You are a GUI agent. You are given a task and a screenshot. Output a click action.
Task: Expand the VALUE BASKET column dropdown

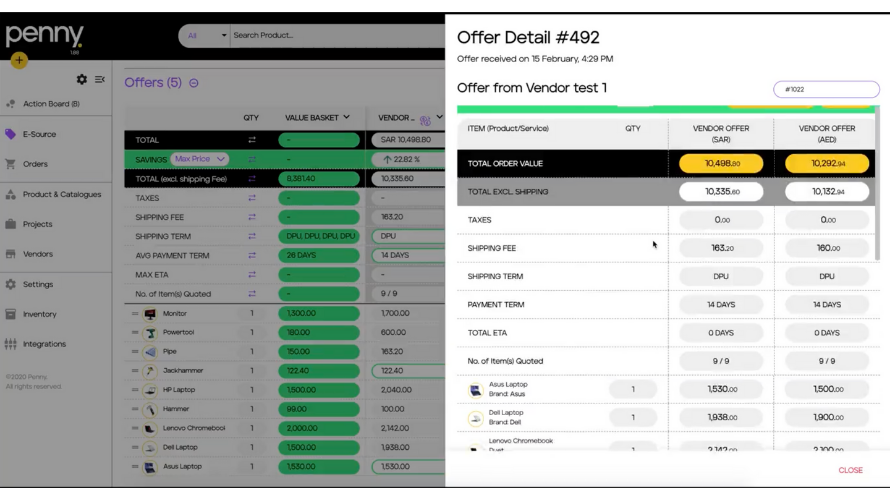346,117
